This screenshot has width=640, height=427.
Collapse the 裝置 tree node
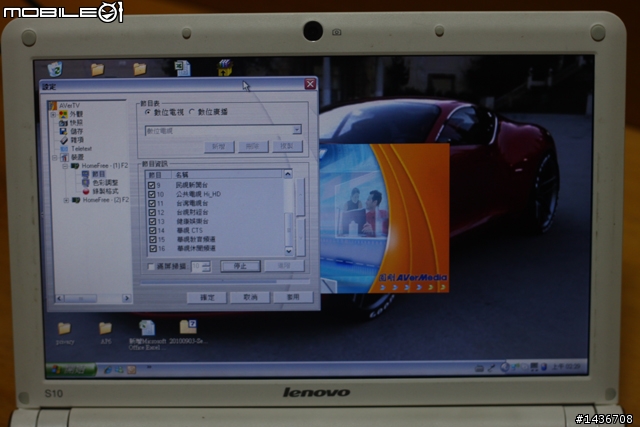click(55, 158)
